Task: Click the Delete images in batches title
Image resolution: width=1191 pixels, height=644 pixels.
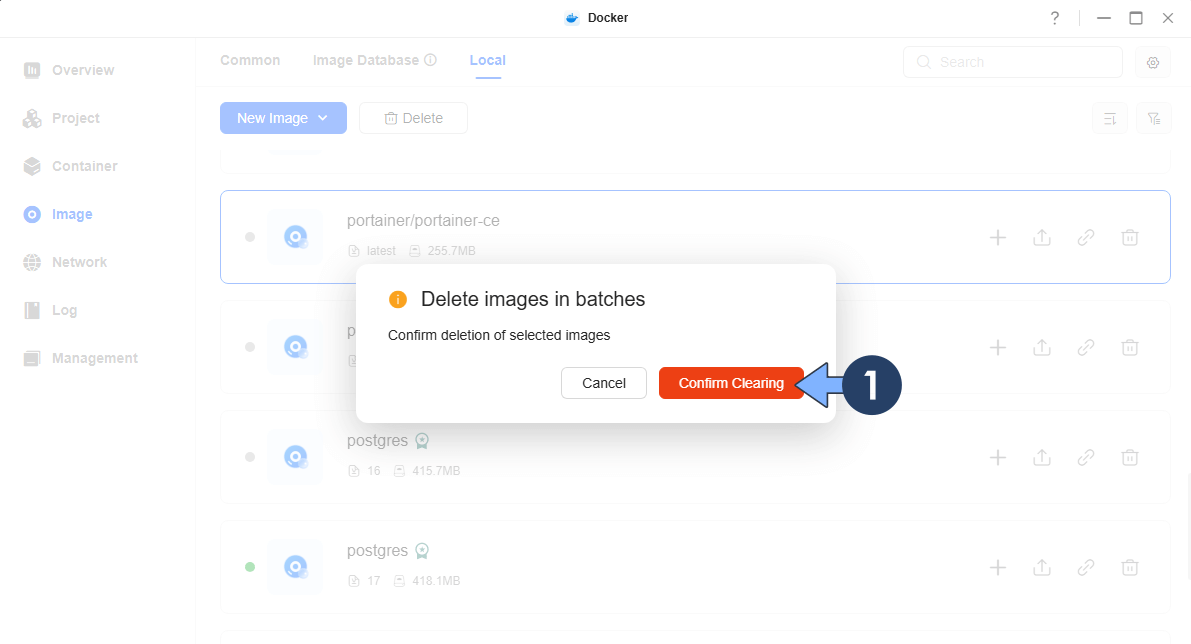Action: coord(533,299)
